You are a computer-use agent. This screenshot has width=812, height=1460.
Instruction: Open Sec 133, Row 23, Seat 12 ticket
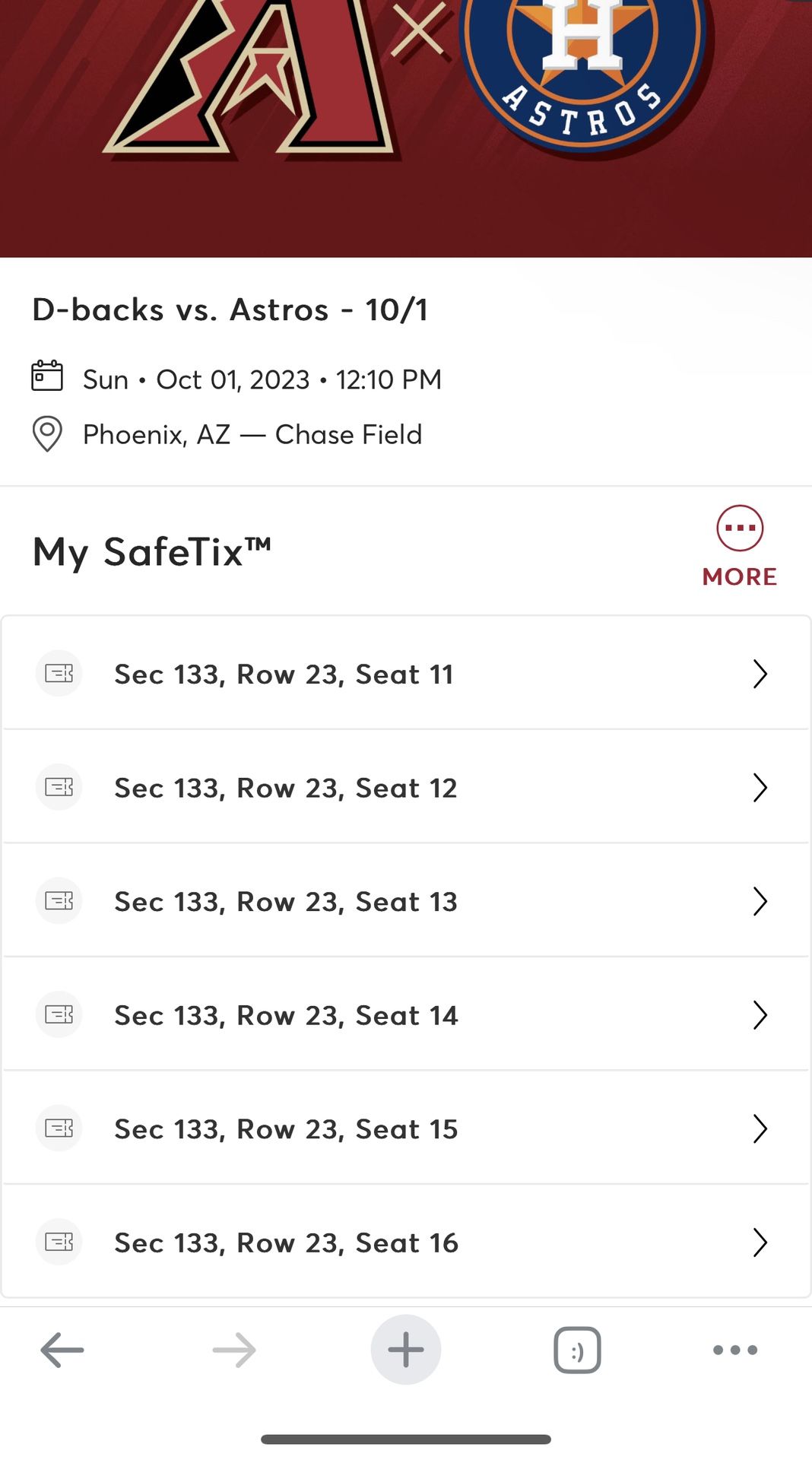tap(286, 788)
